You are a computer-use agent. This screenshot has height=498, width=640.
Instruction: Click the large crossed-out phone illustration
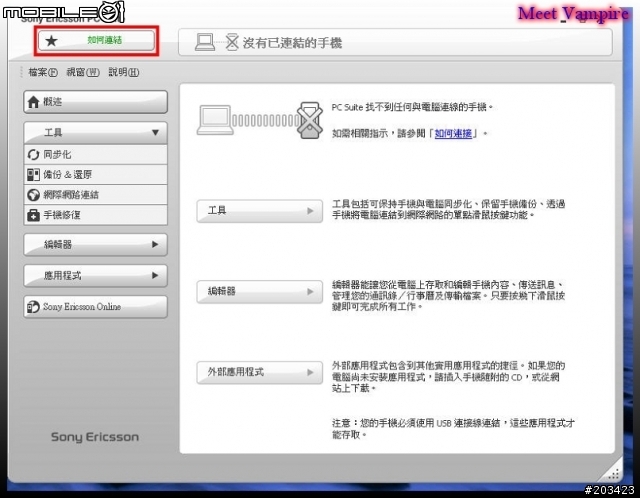tap(310, 120)
